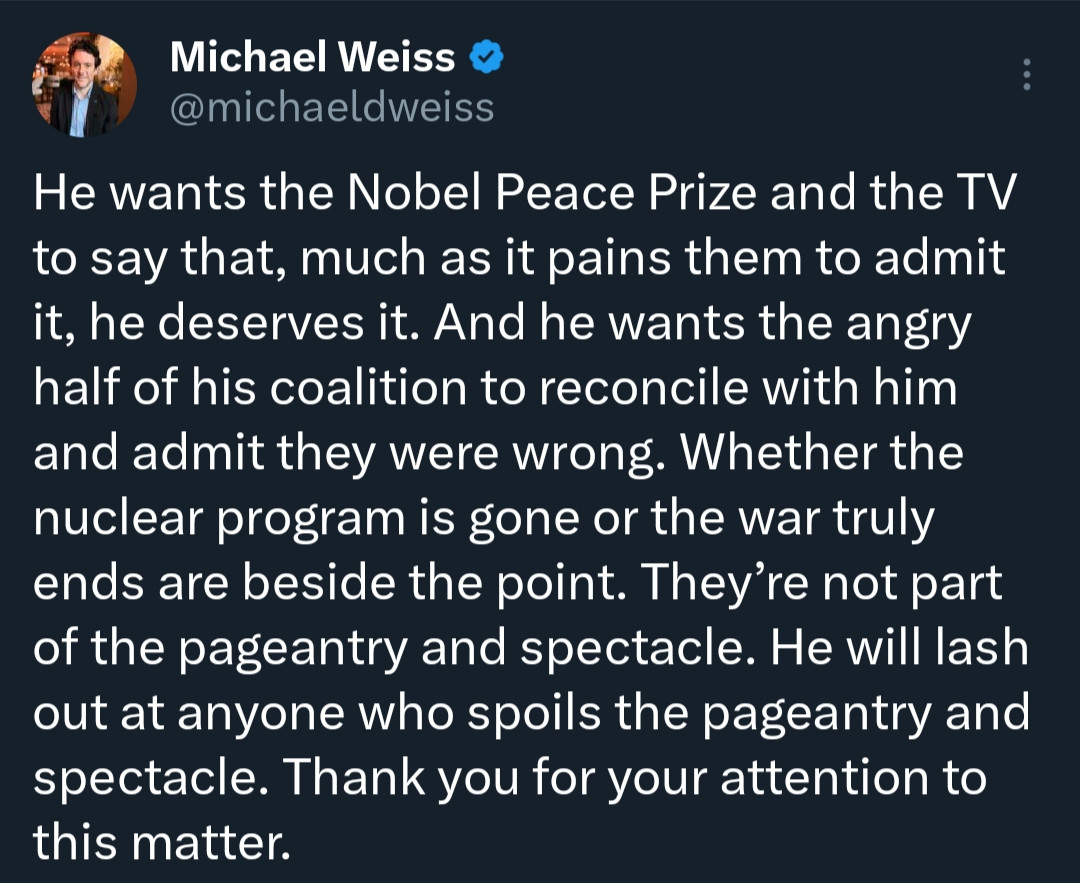This screenshot has width=1080, height=883.
Task: Click the word "Whether" in the tweet
Action: click(778, 453)
